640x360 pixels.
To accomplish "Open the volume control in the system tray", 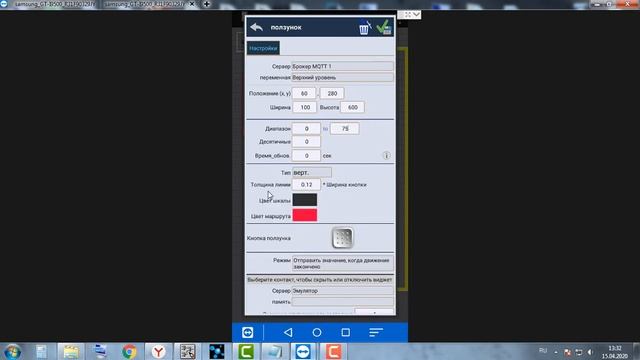I will coord(590,352).
